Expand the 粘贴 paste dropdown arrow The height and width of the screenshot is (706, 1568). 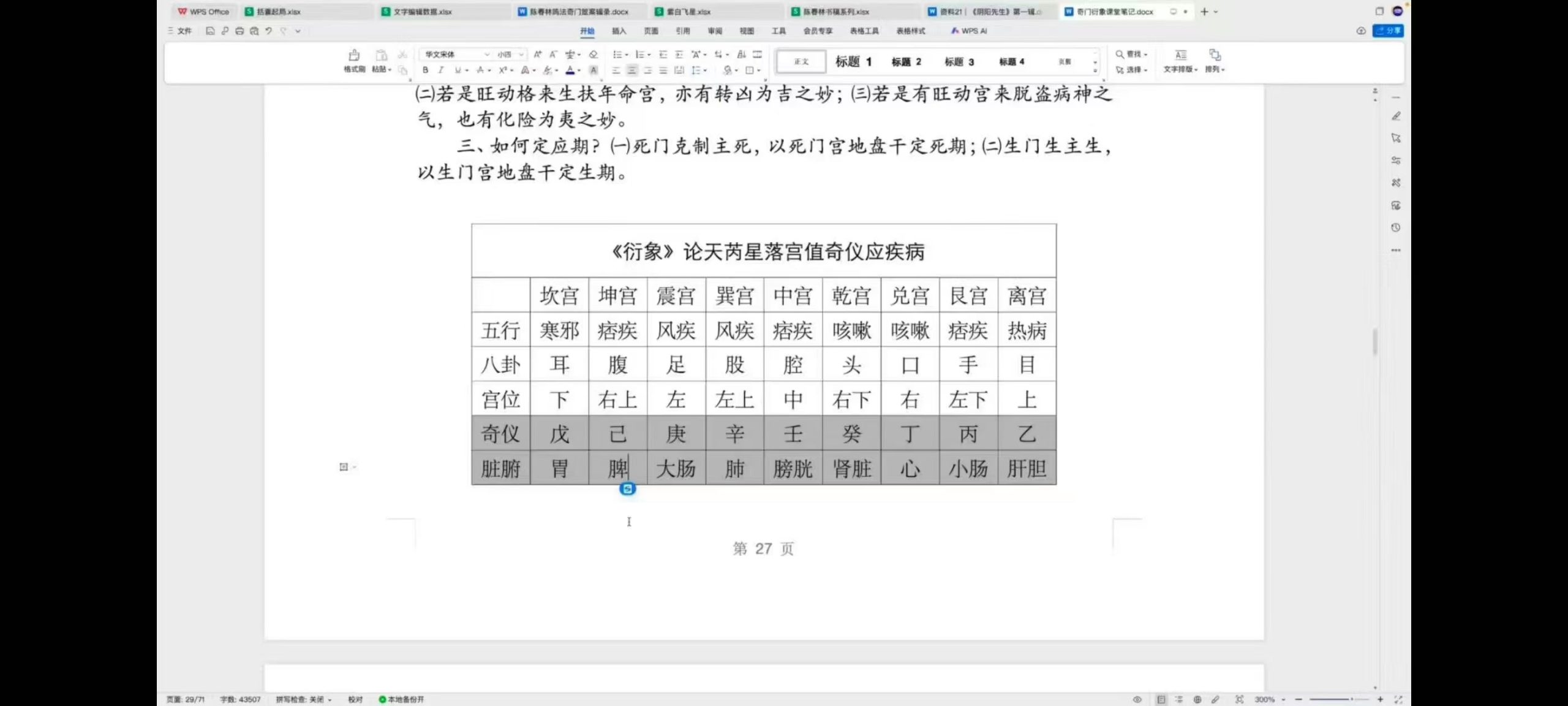click(390, 70)
